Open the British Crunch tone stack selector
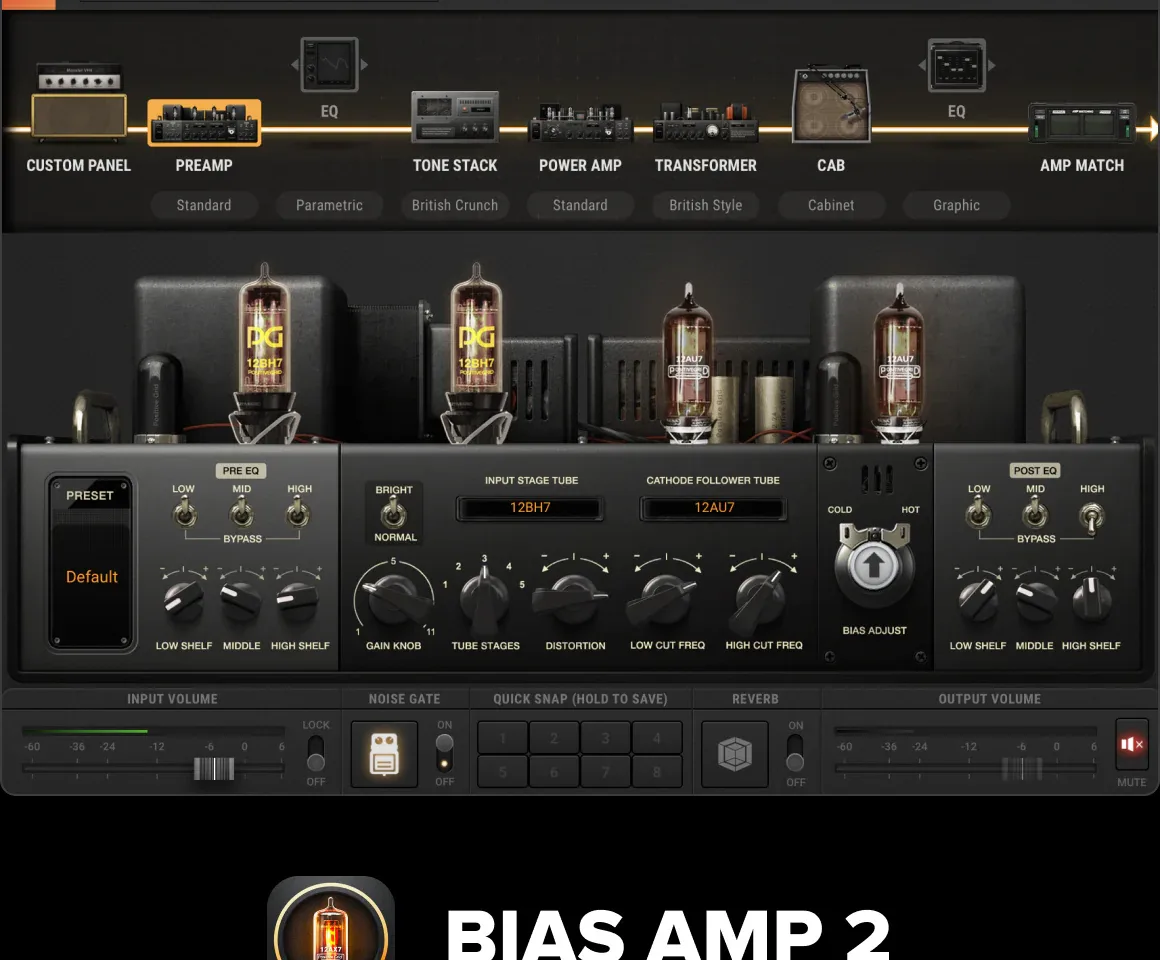The height and width of the screenshot is (960, 1160). click(x=455, y=205)
